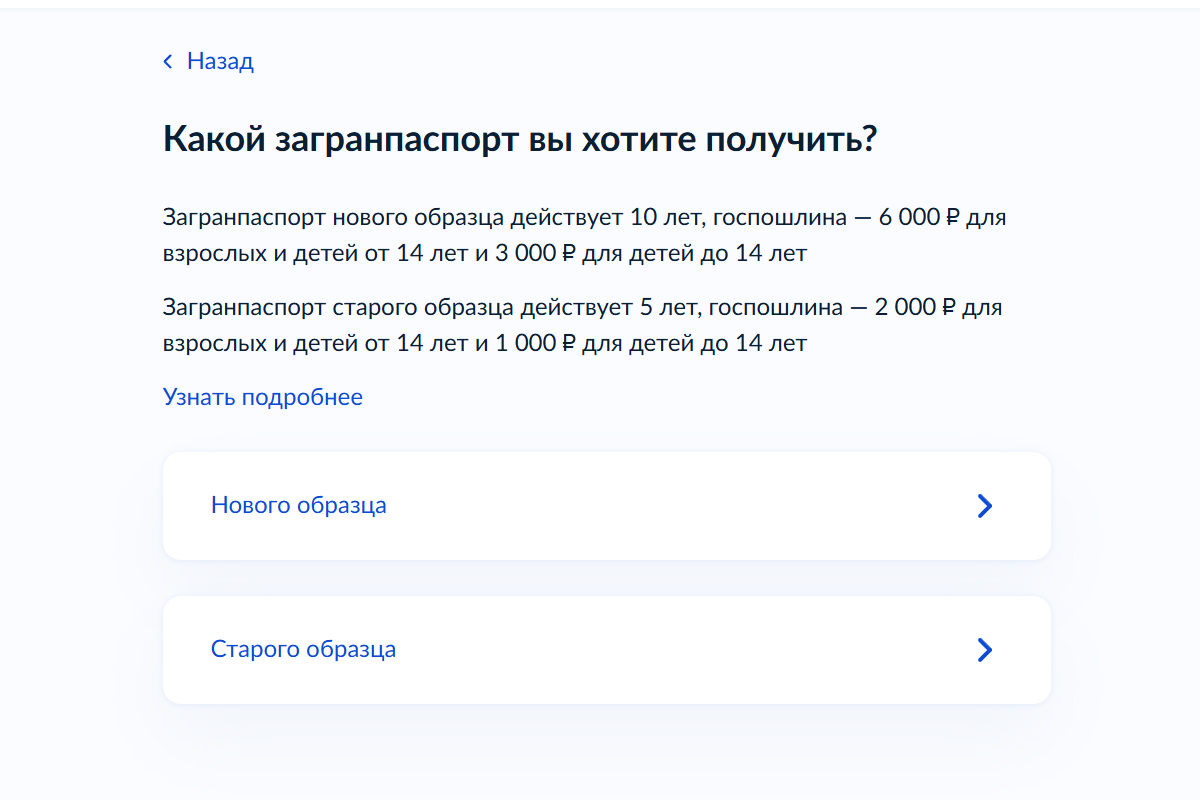The width and height of the screenshot is (1200, 800).
Task: Click the chevron on the "Нового образца" card
Action: (x=984, y=506)
